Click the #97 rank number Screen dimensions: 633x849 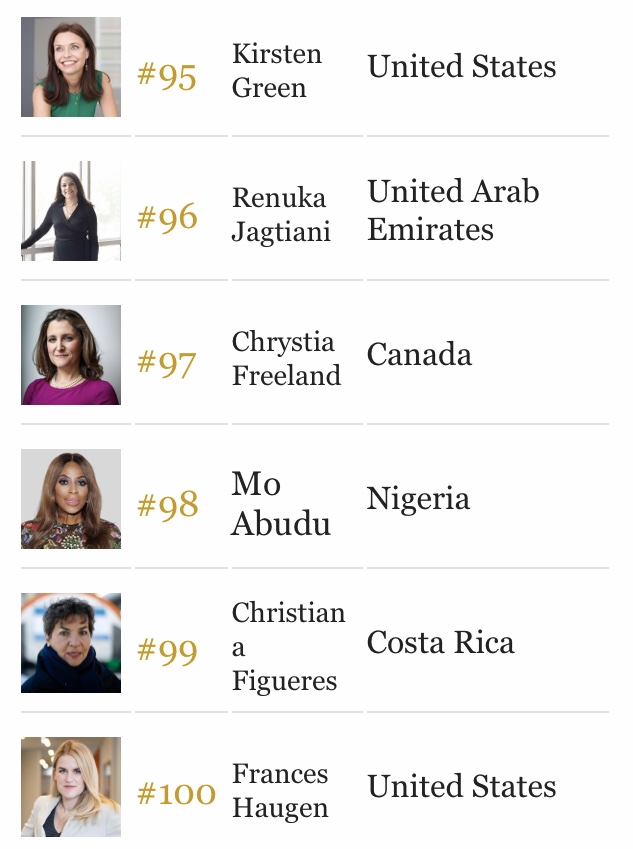(166, 363)
